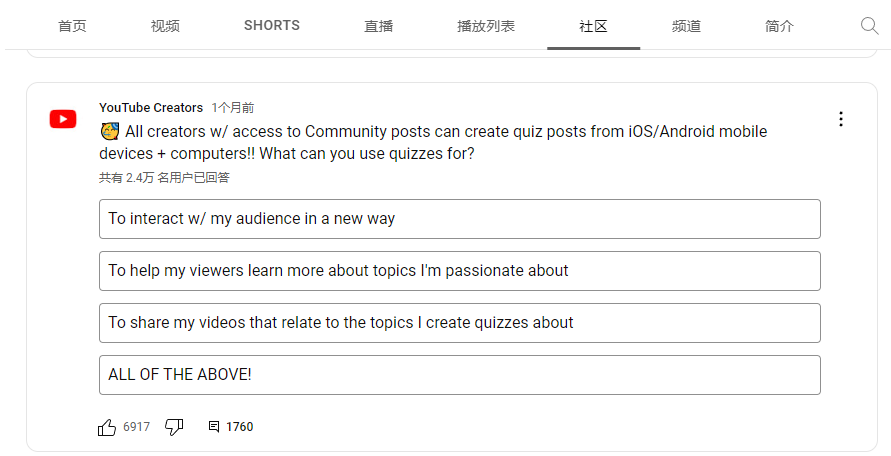Screen dimensions: 891x456
Task: Choose 'To help my viewers learn more'
Action: point(460,271)
